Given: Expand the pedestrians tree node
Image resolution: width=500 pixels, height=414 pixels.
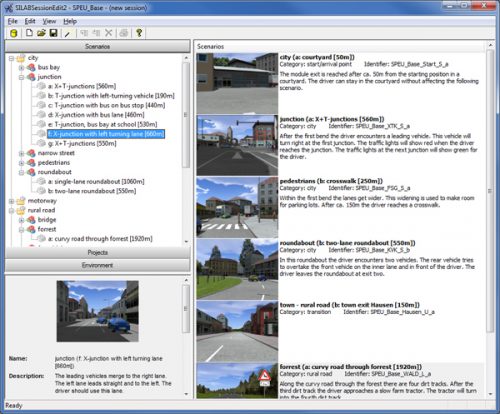Looking at the screenshot, I should tap(21, 163).
